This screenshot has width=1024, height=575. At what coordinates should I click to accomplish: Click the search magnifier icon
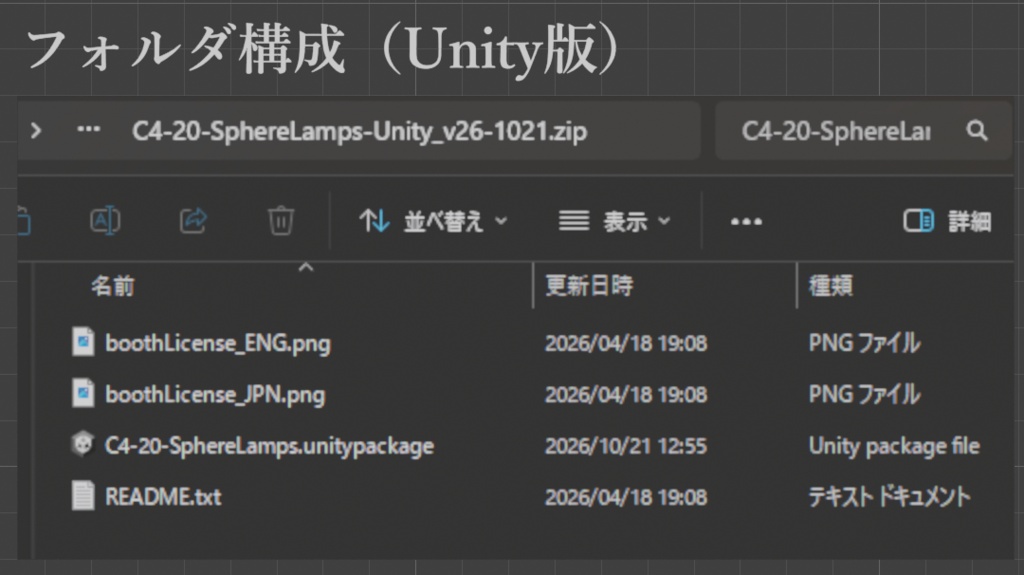(x=977, y=131)
